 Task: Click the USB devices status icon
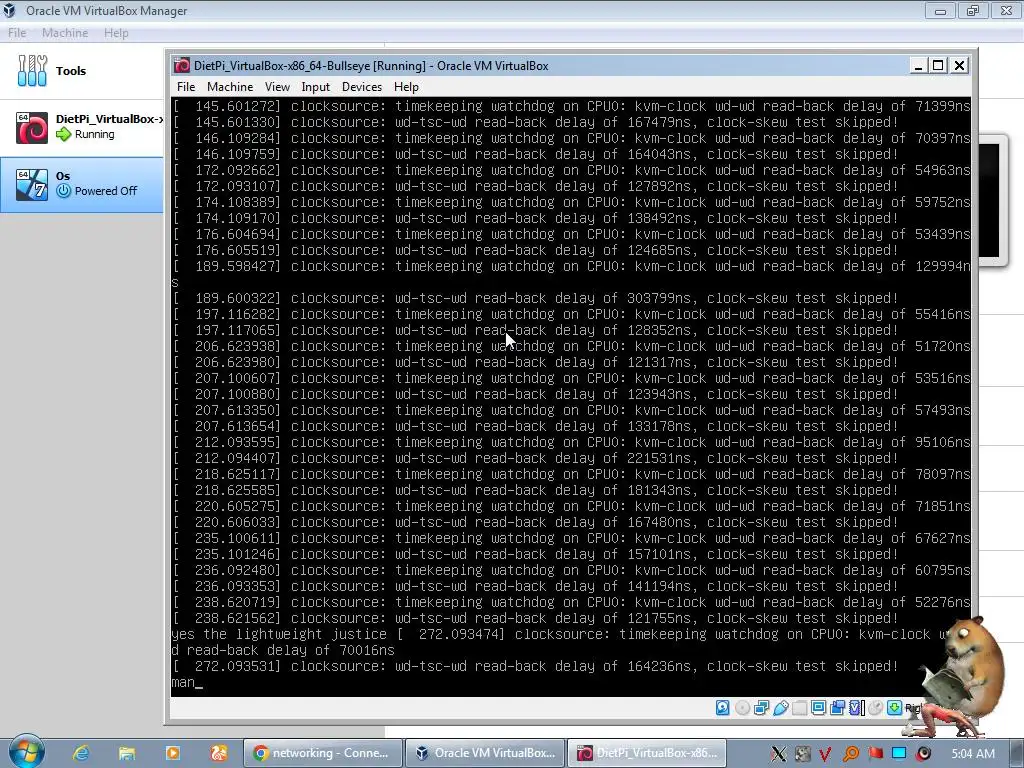tap(780, 708)
